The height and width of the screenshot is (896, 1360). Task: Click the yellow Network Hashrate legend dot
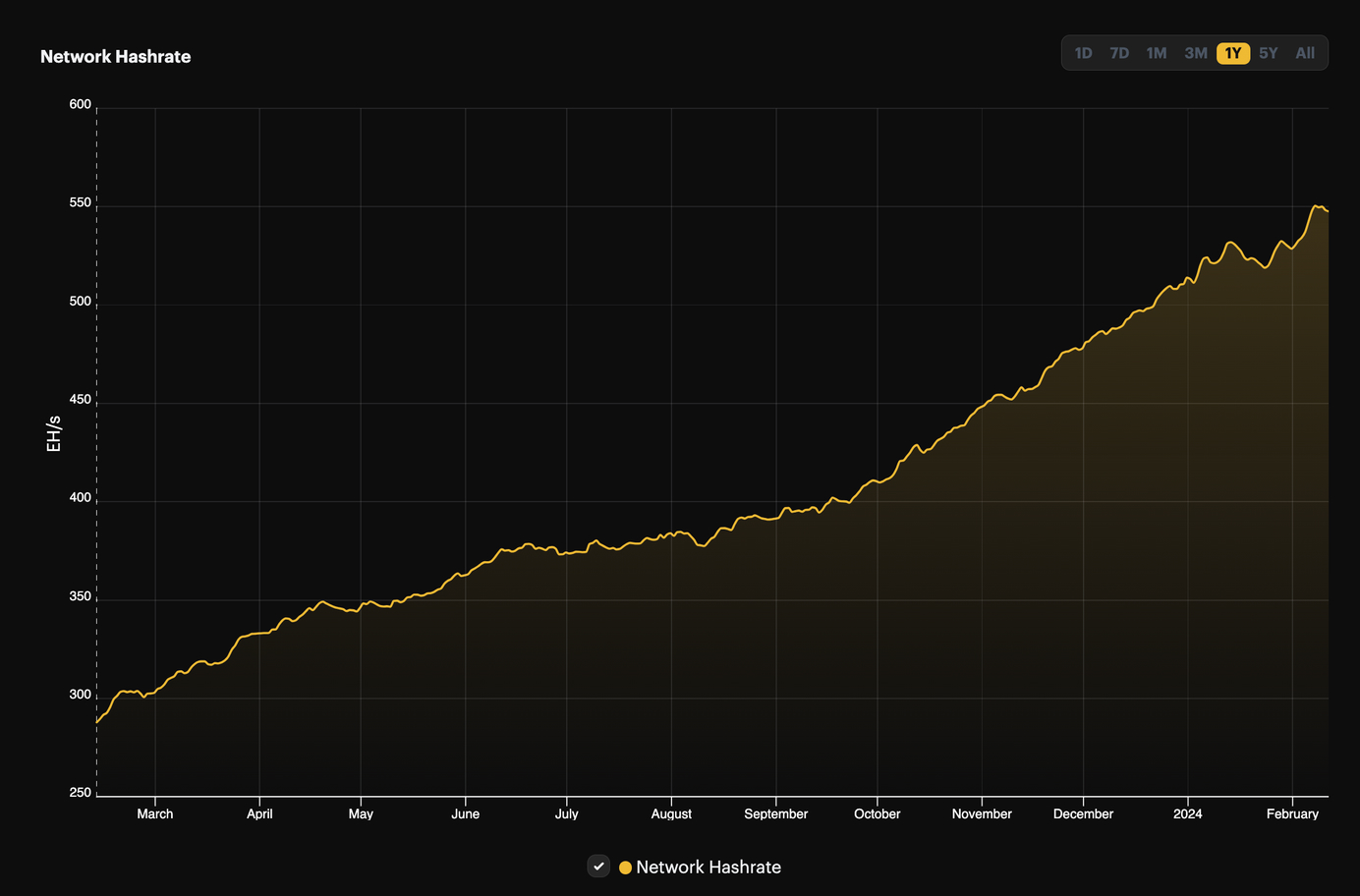pyautogui.click(x=624, y=867)
